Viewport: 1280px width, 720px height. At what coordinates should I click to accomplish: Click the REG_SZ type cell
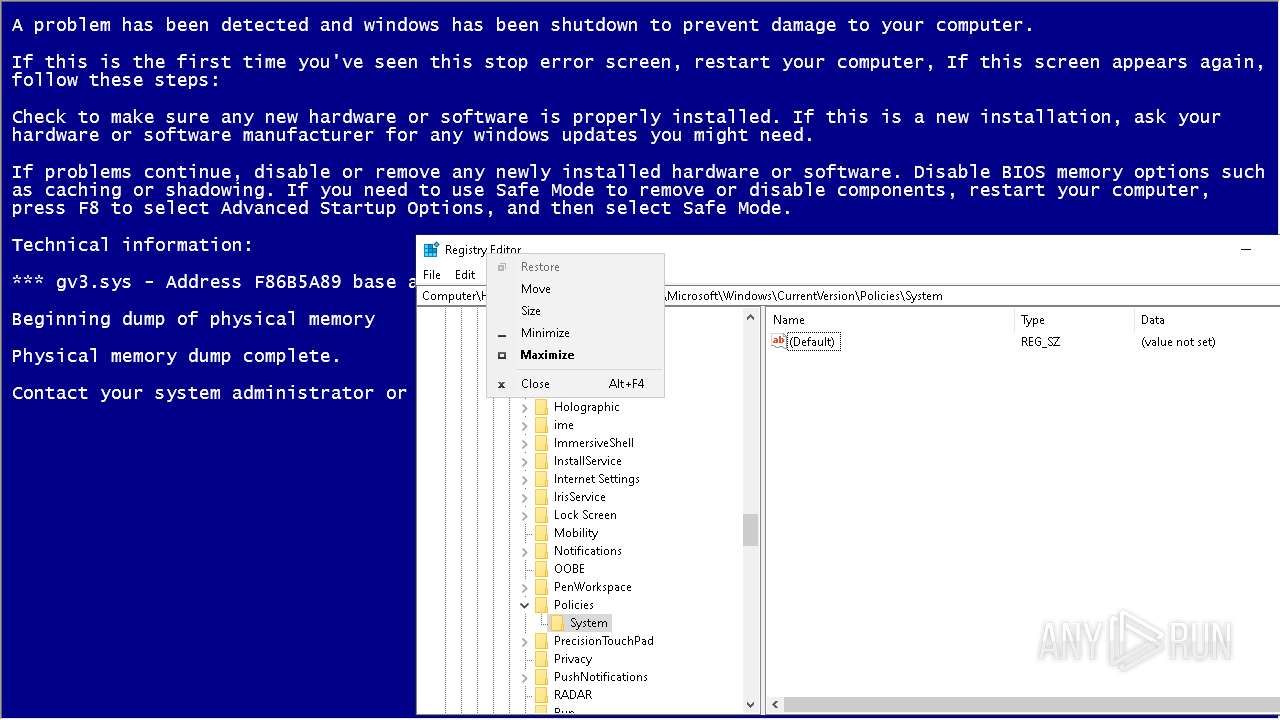pos(1040,342)
